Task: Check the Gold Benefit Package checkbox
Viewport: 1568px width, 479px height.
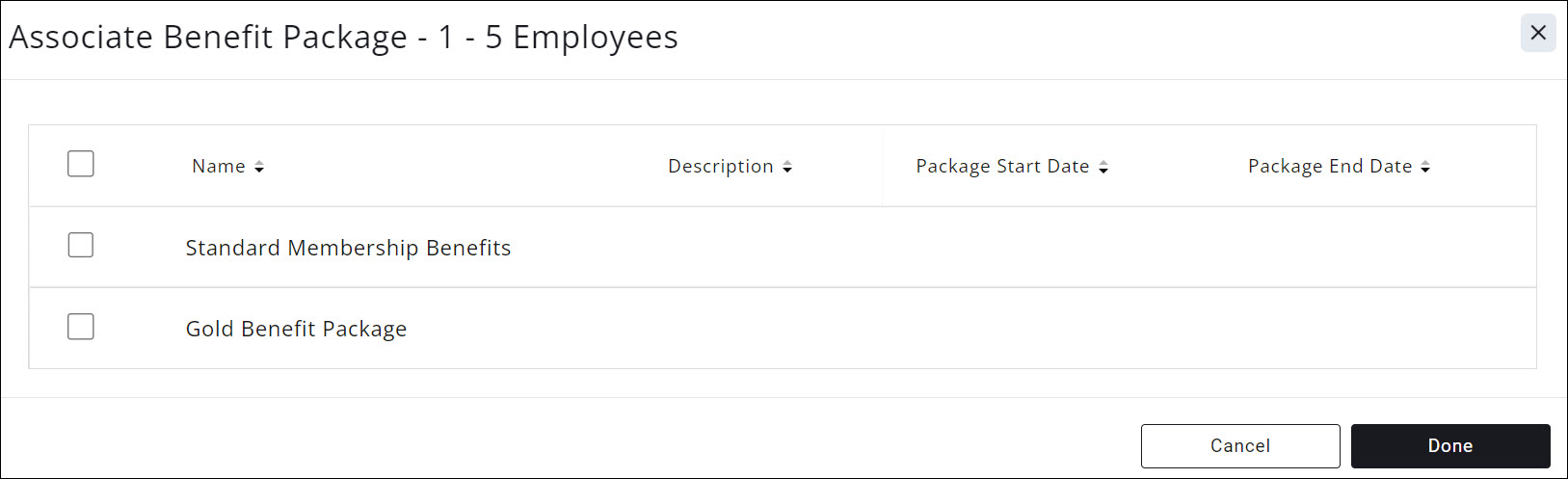Action: click(81, 327)
